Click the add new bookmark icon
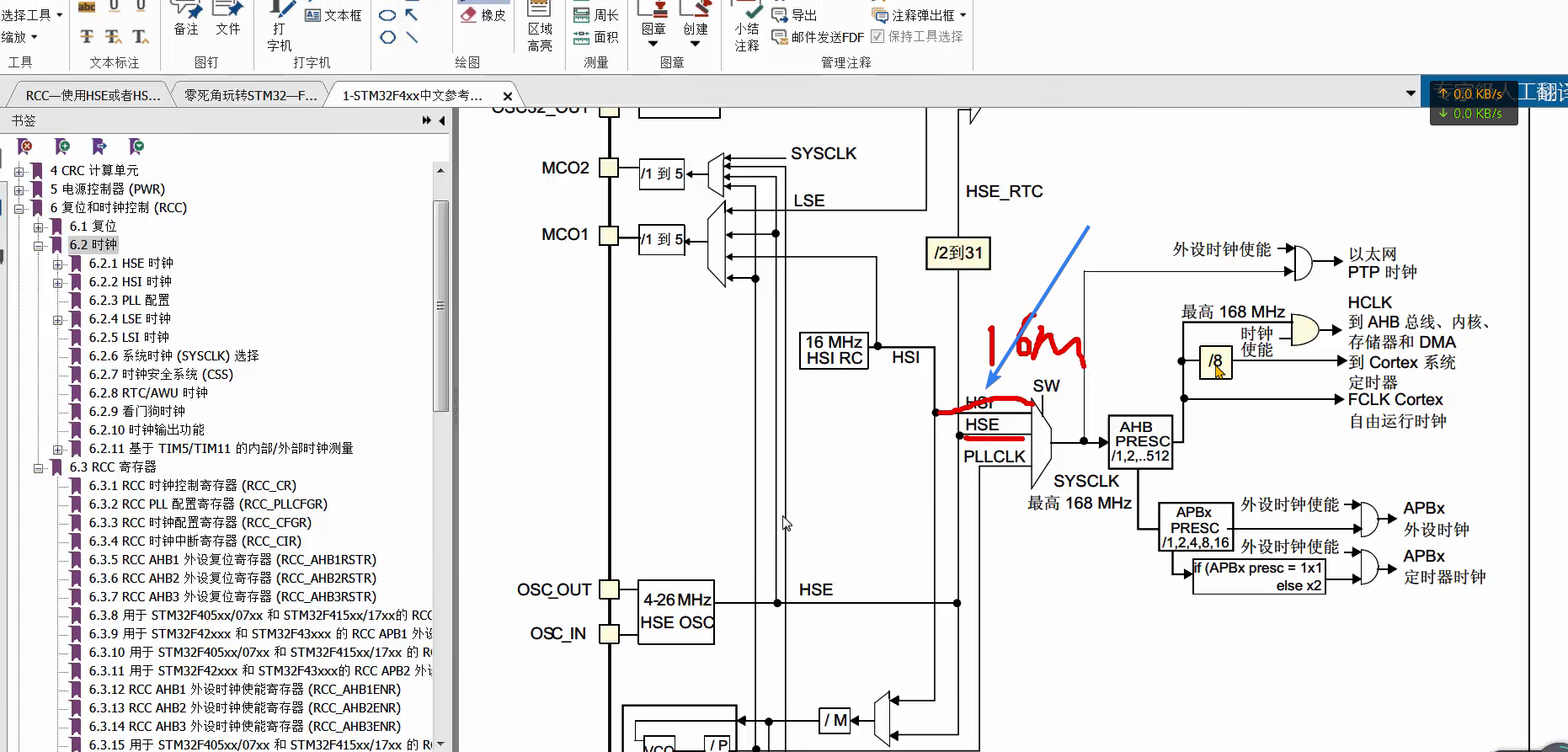The image size is (1568, 752). (x=61, y=147)
